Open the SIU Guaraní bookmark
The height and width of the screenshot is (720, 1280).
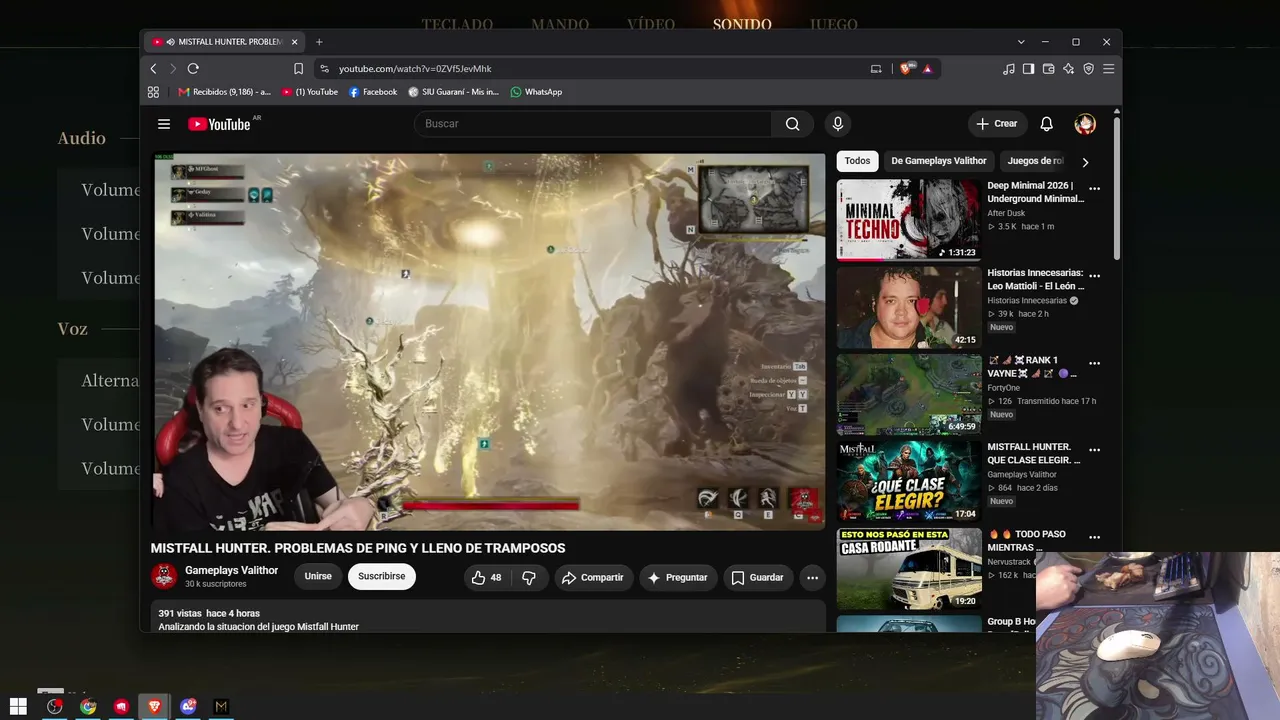coord(453,92)
